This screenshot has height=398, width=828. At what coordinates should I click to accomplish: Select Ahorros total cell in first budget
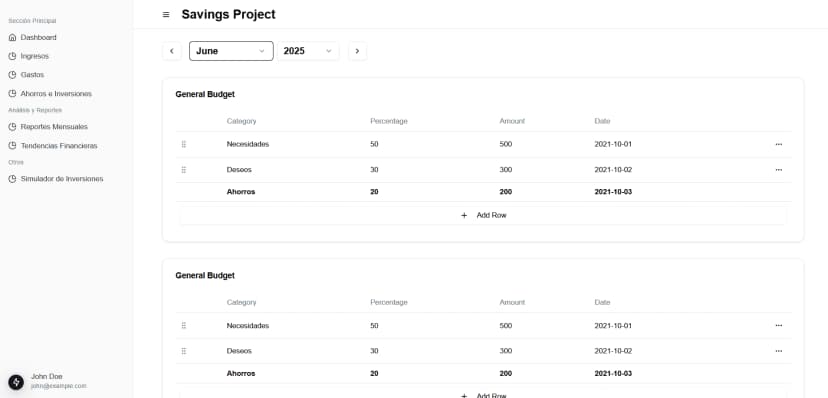tap(241, 192)
